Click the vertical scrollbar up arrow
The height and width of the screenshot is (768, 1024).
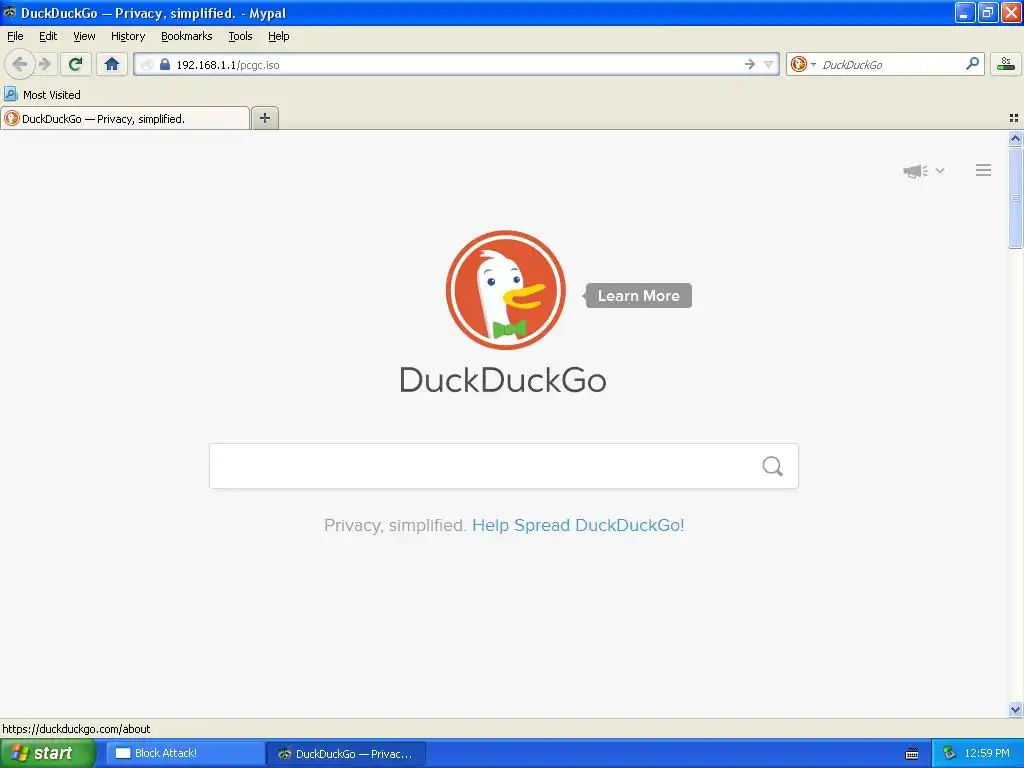(x=1015, y=138)
